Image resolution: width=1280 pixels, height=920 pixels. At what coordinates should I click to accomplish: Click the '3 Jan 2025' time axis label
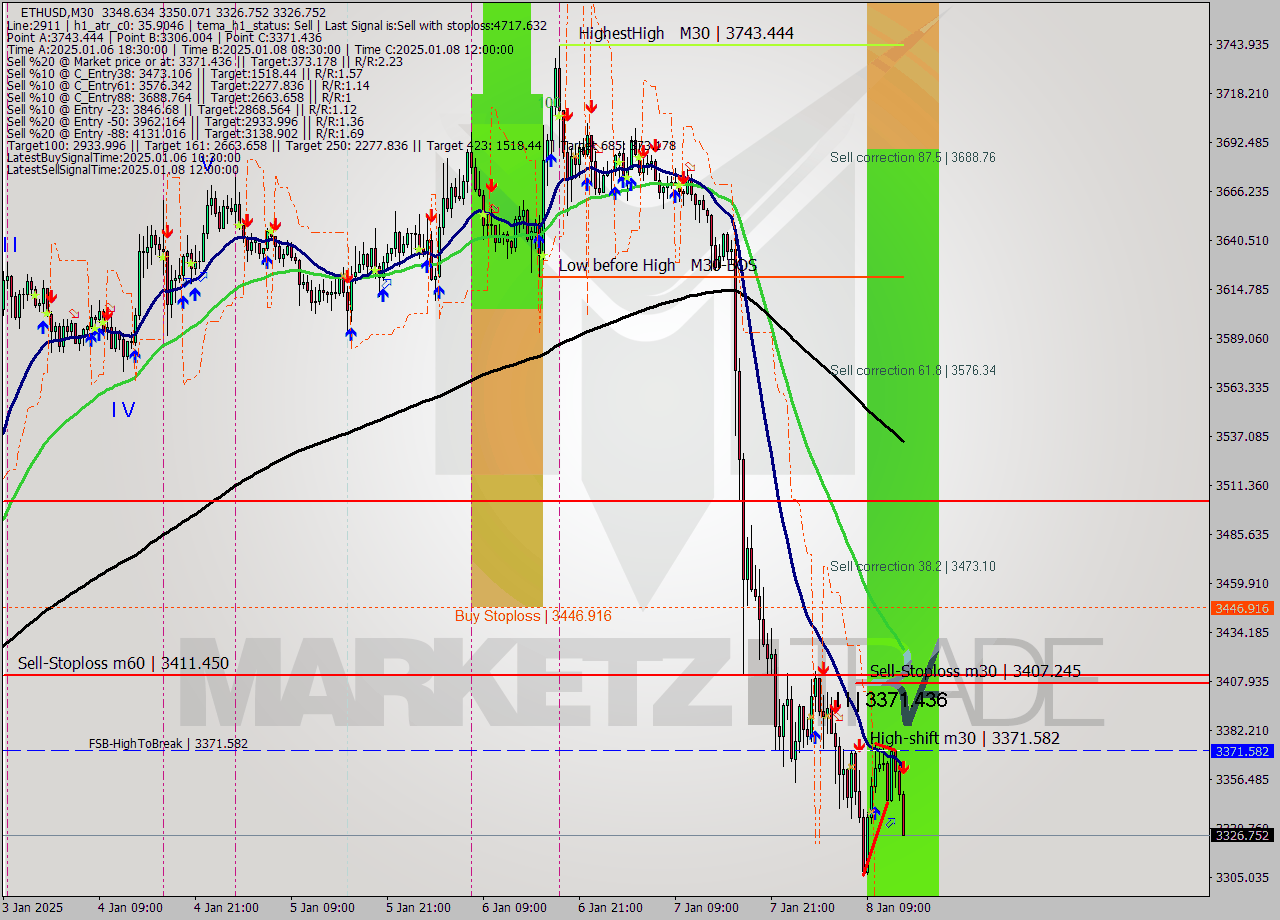(33, 908)
